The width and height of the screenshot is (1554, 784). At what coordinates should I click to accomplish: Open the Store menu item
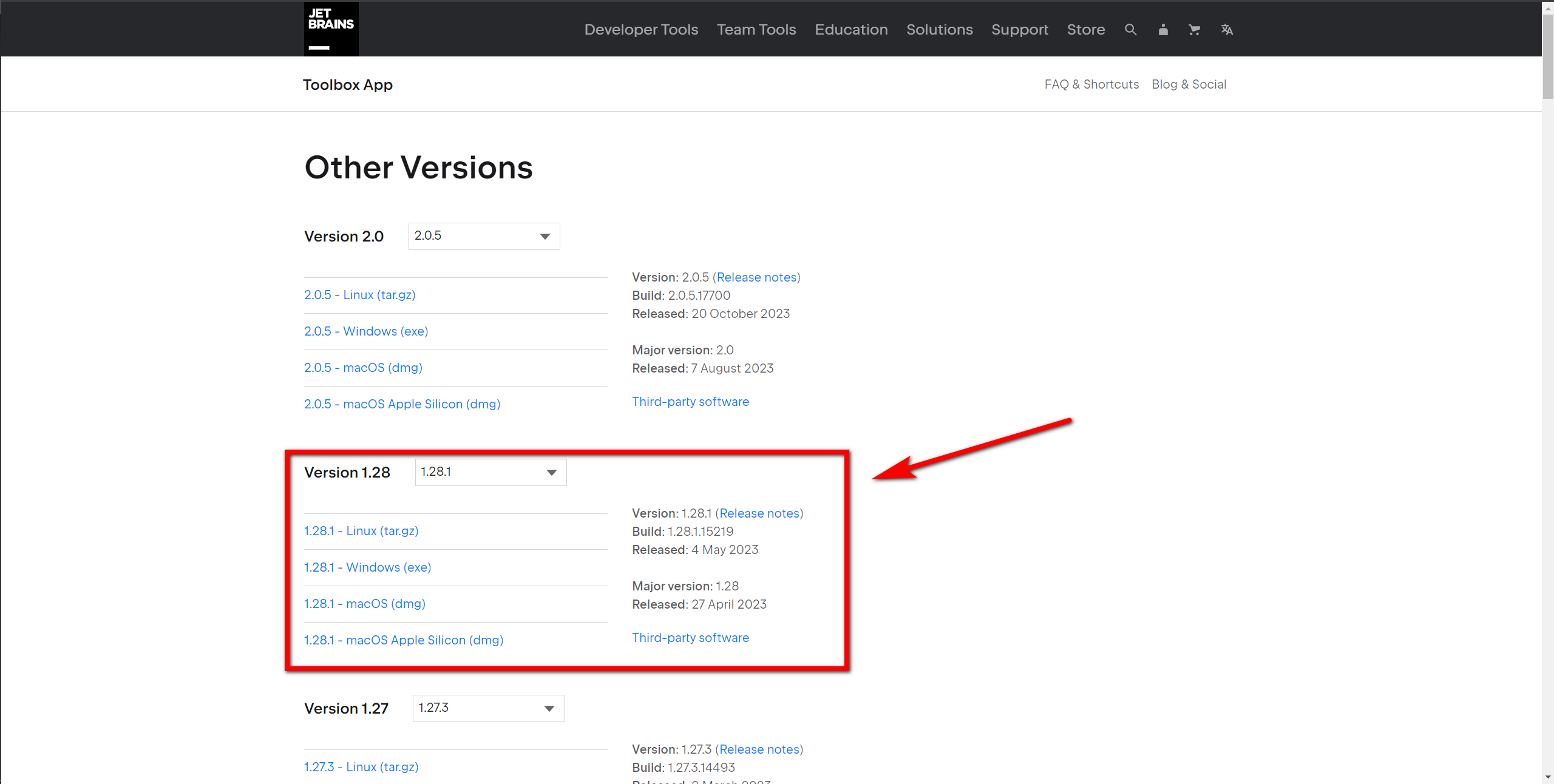tap(1086, 29)
